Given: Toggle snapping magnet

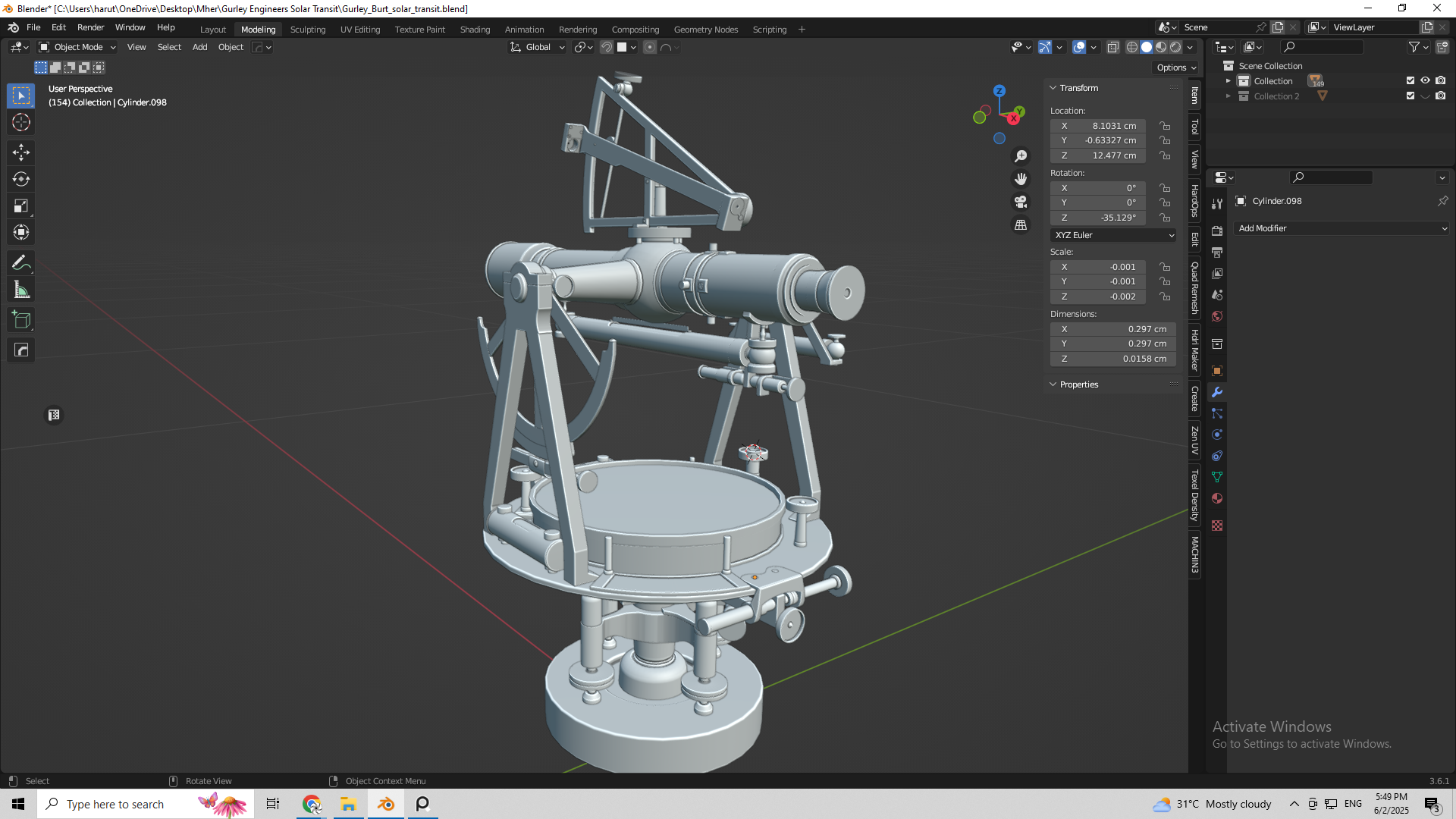Looking at the screenshot, I should coord(607,47).
